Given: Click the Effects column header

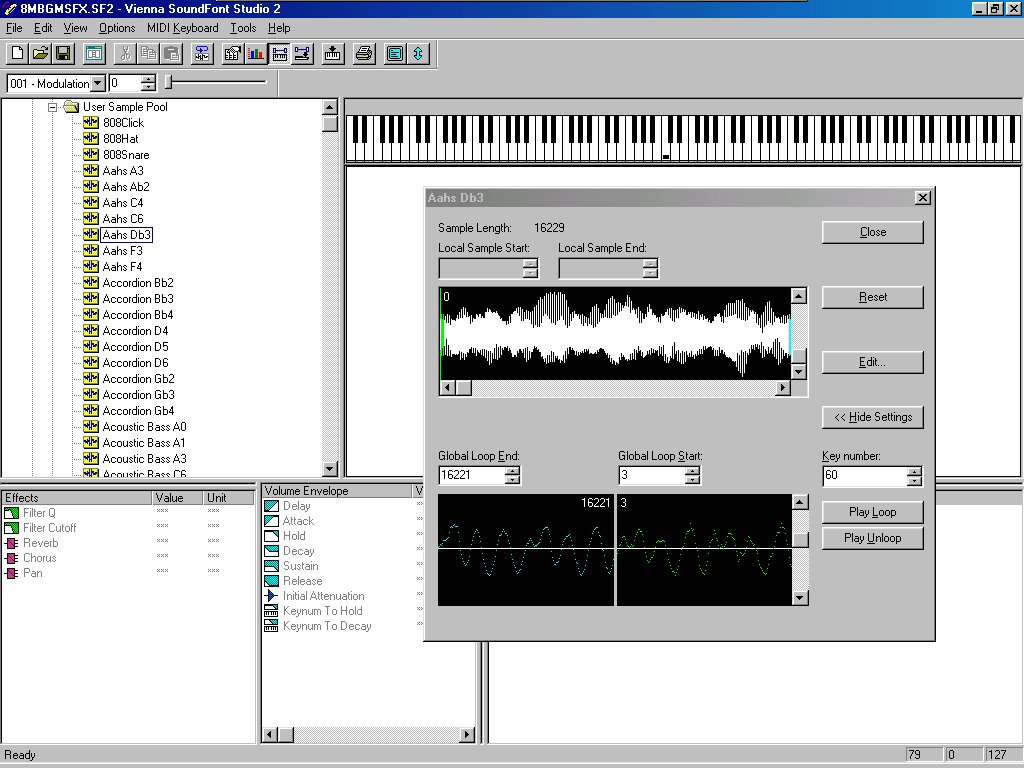Looking at the screenshot, I should 76,498.
